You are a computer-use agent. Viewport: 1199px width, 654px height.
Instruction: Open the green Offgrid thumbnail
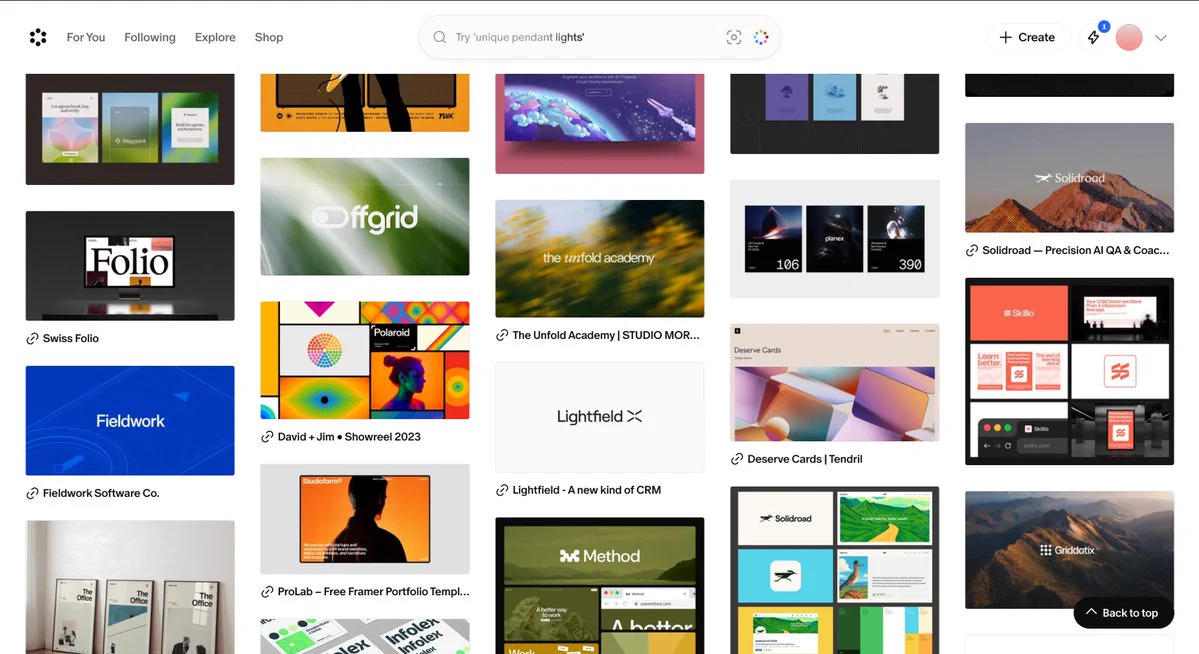[365, 216]
